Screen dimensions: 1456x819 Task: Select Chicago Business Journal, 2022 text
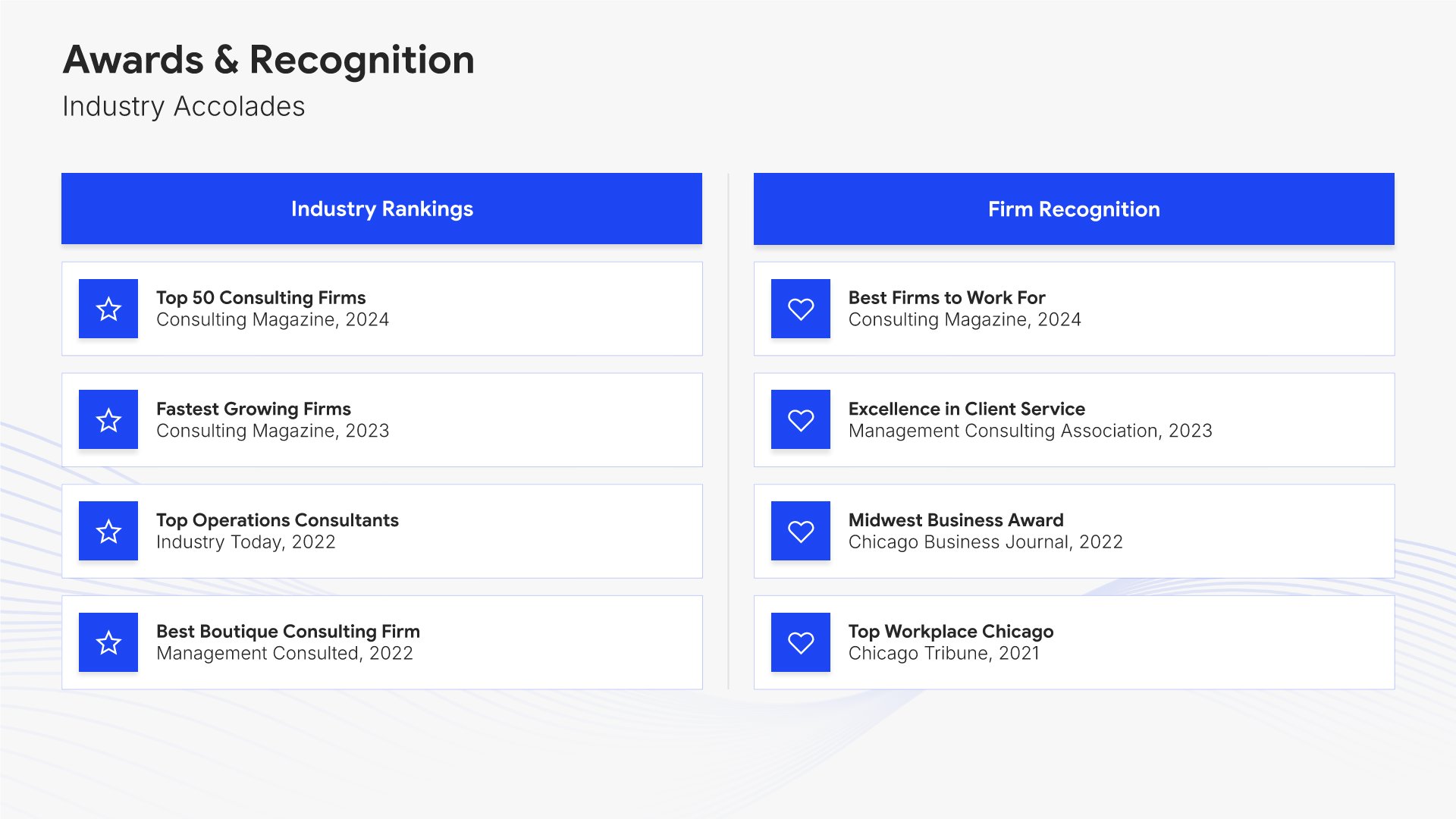985,542
